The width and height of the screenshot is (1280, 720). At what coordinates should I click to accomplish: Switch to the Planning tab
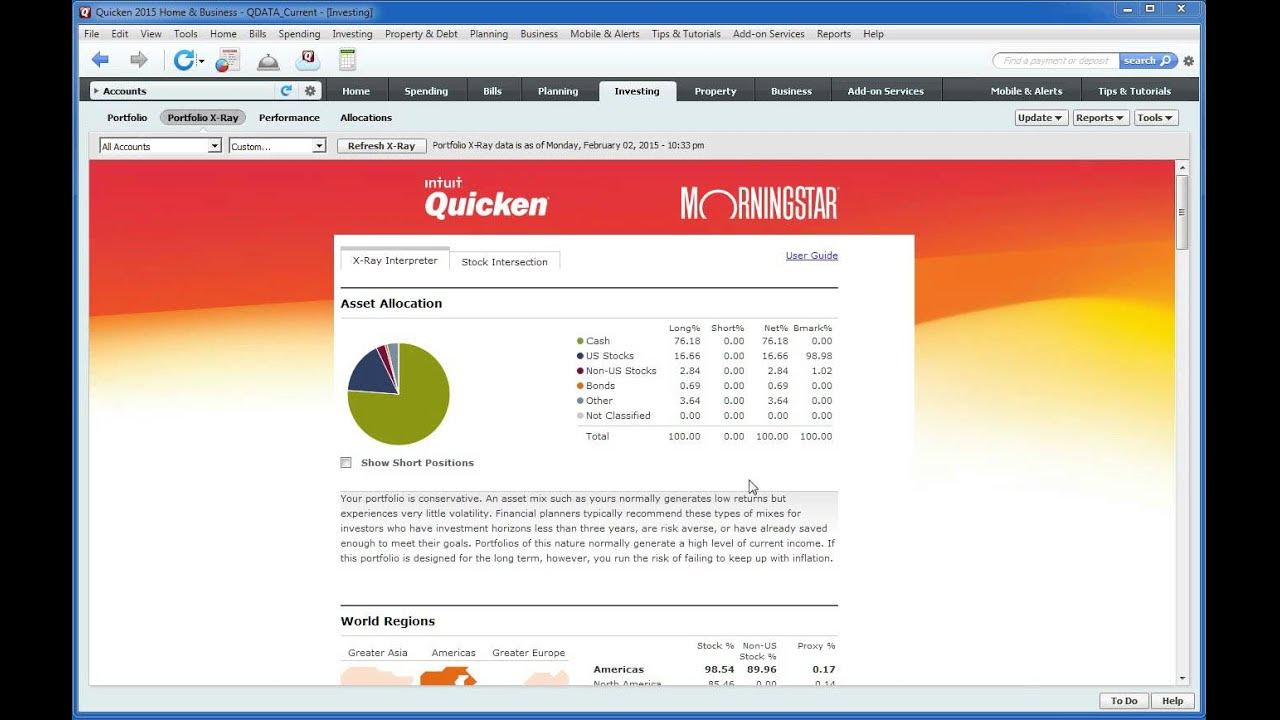click(x=558, y=91)
